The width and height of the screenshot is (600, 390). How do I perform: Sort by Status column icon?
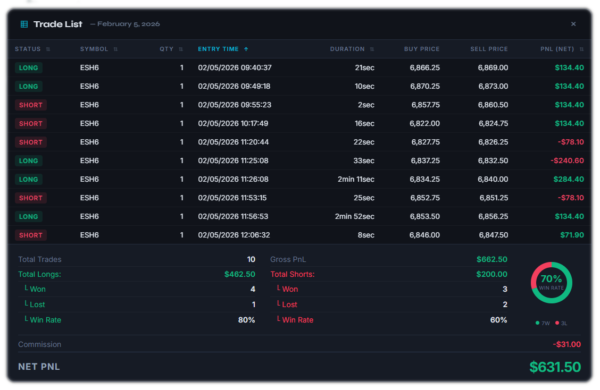[x=48, y=49]
